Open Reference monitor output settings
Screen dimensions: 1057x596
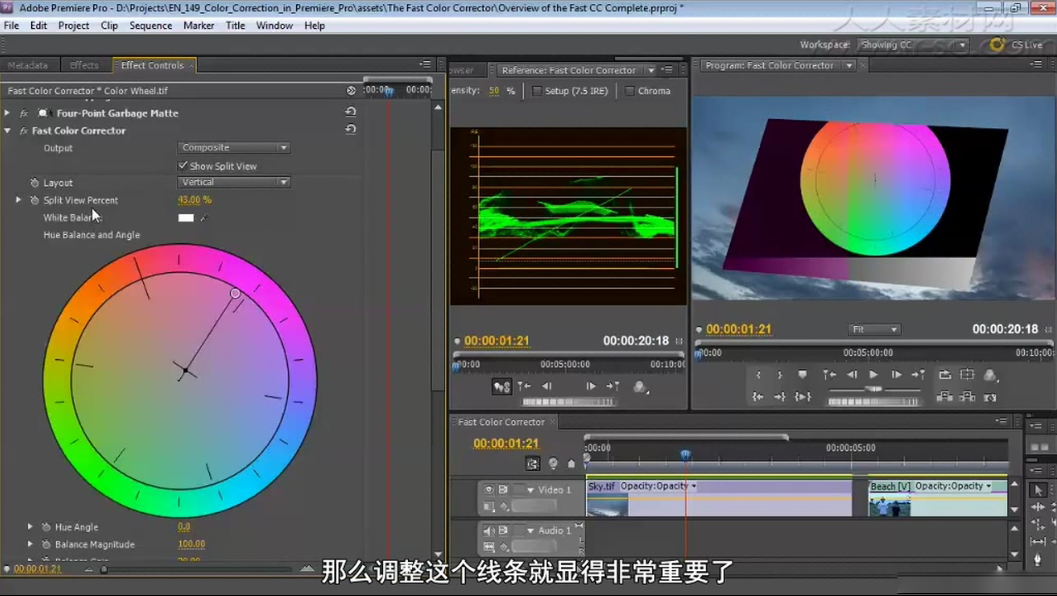[640, 387]
